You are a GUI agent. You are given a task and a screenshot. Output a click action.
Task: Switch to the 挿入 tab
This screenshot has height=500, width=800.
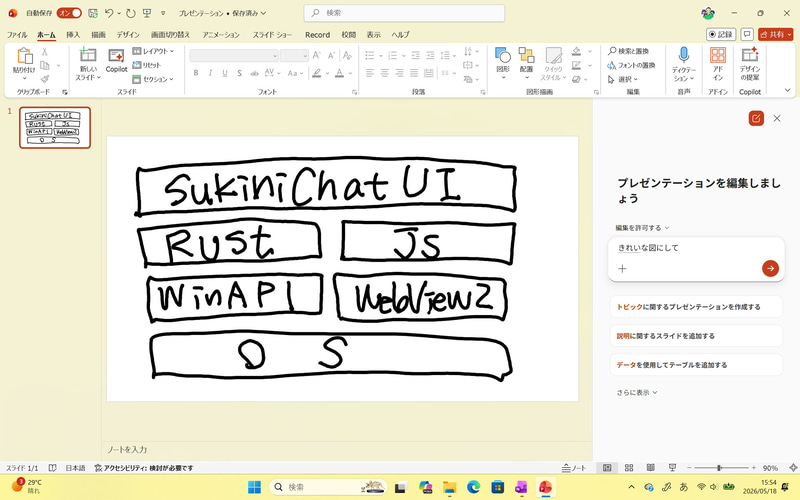(73, 35)
